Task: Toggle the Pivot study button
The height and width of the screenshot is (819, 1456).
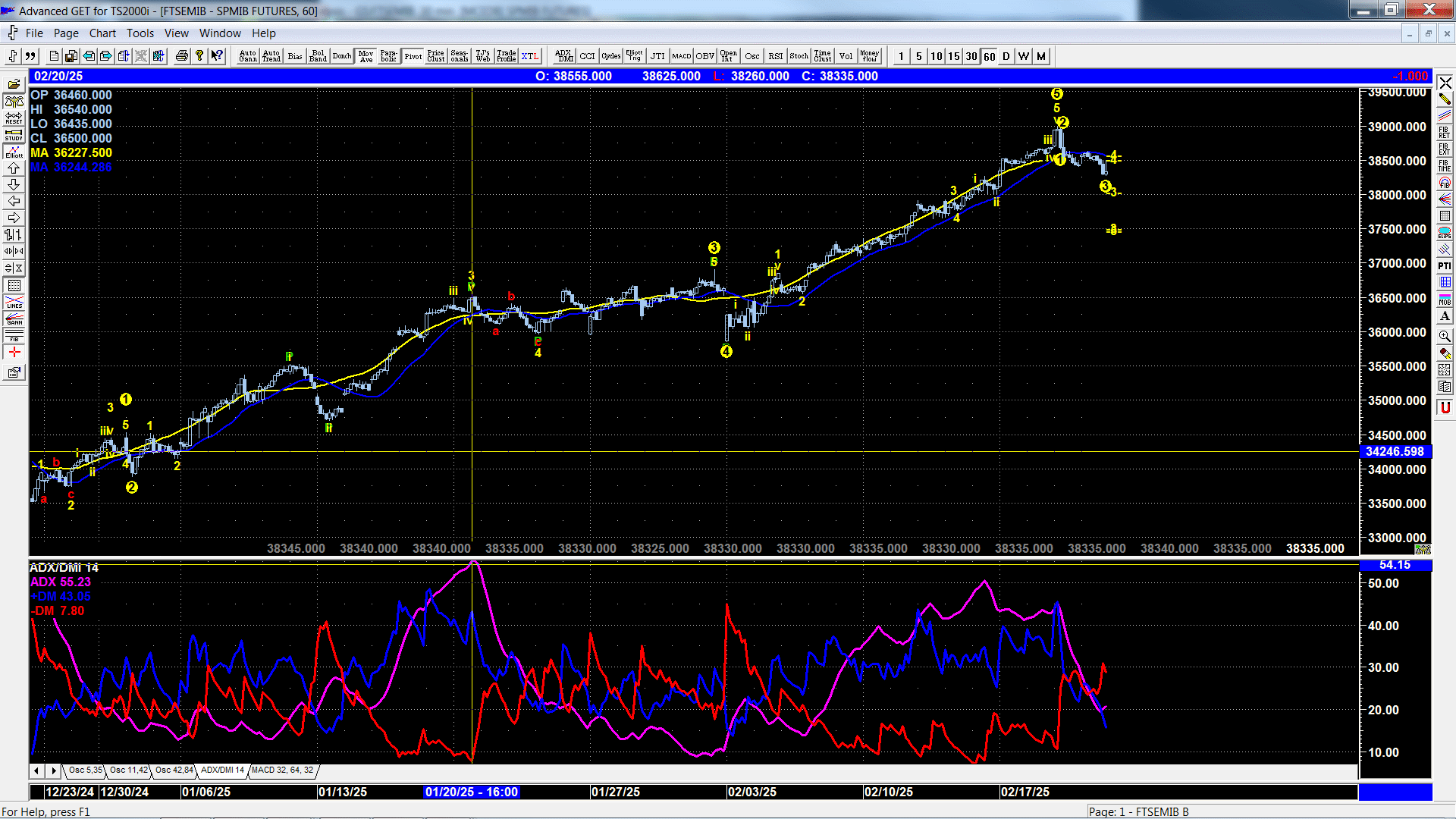Action: tap(413, 56)
